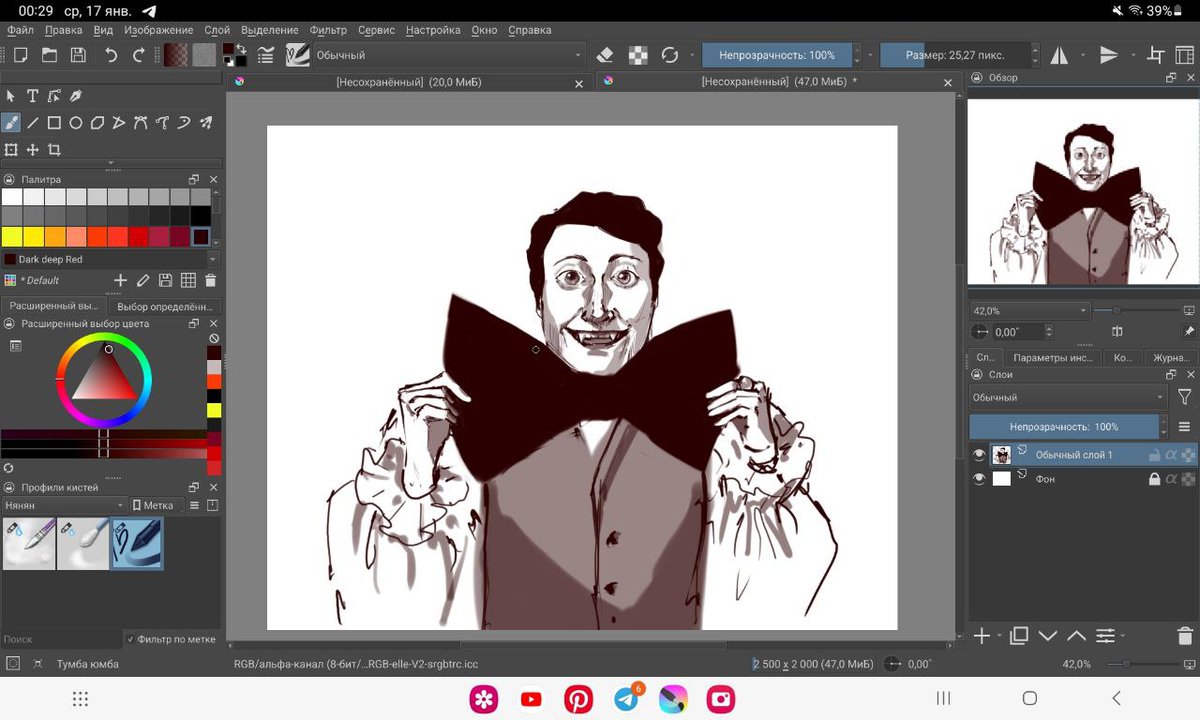Open the 'Няnян' brush tag dropdown

pos(64,505)
